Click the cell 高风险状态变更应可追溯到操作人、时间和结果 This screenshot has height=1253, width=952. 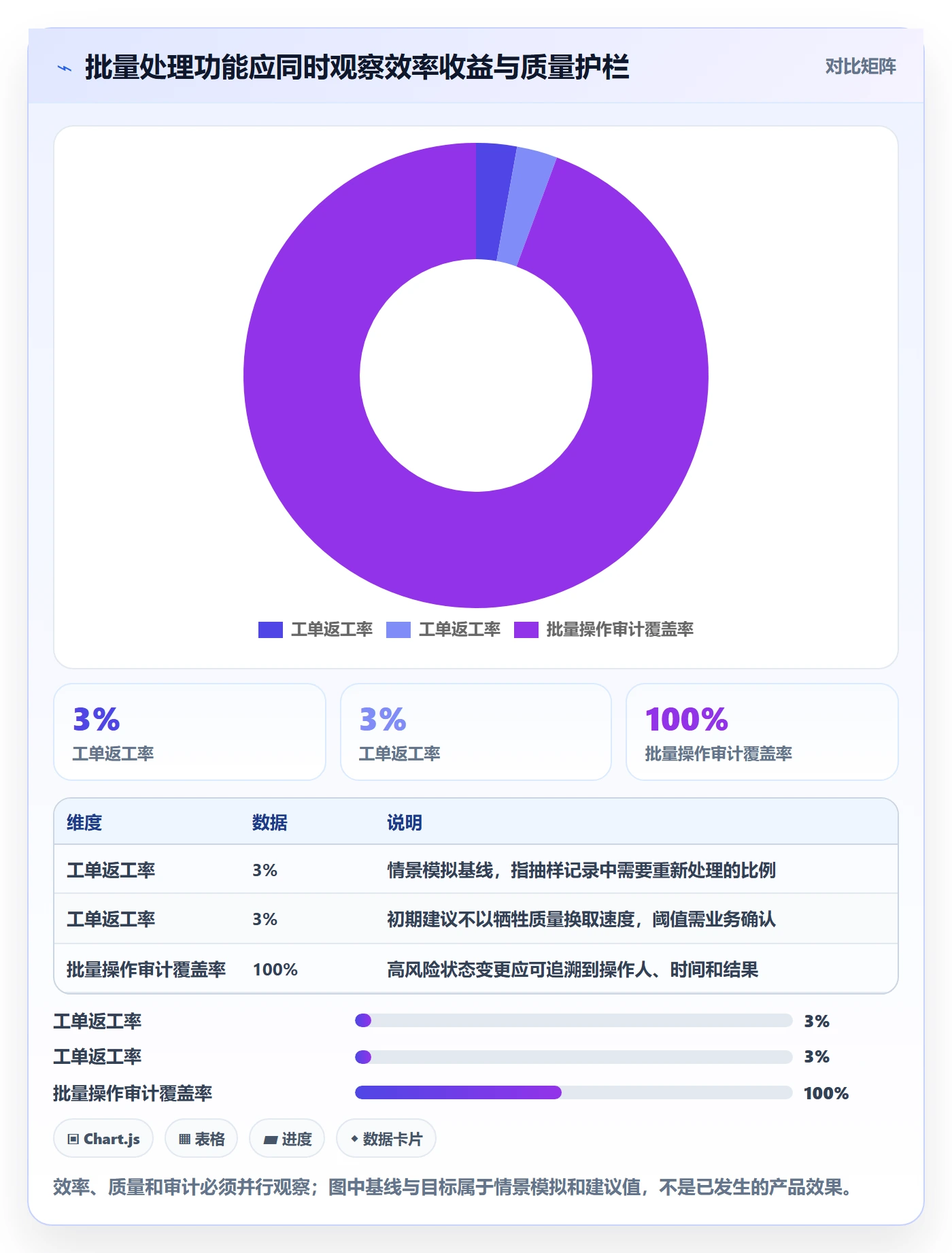[x=573, y=969]
